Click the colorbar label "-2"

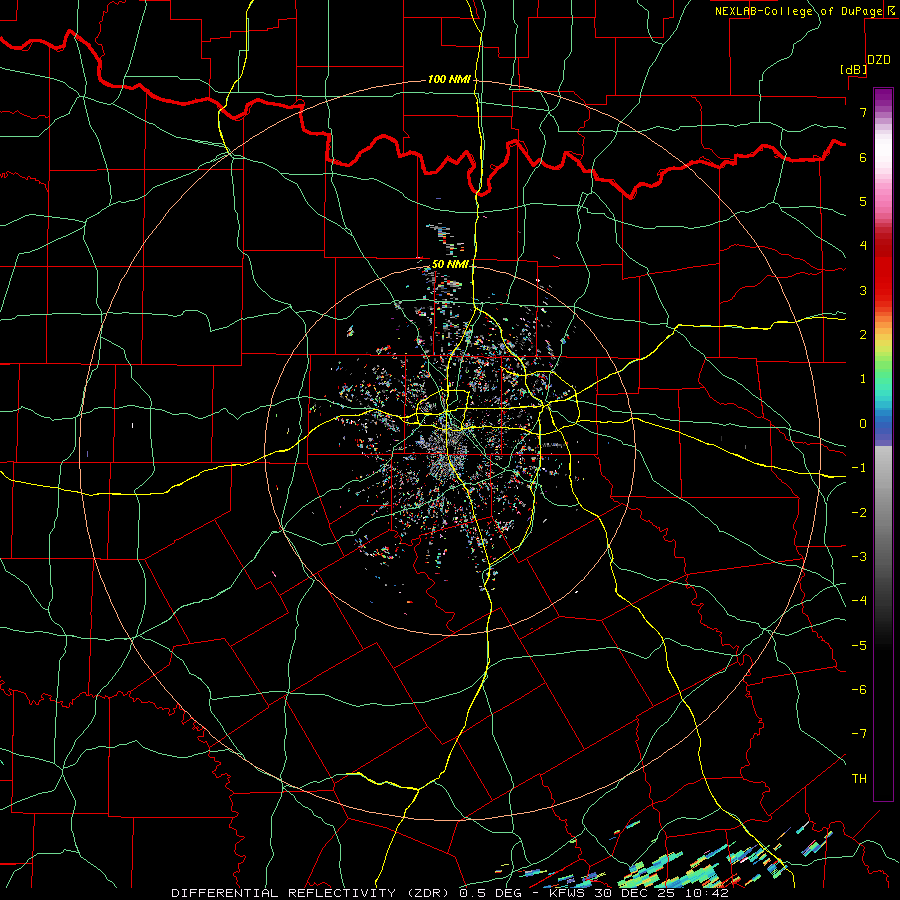click(x=859, y=513)
